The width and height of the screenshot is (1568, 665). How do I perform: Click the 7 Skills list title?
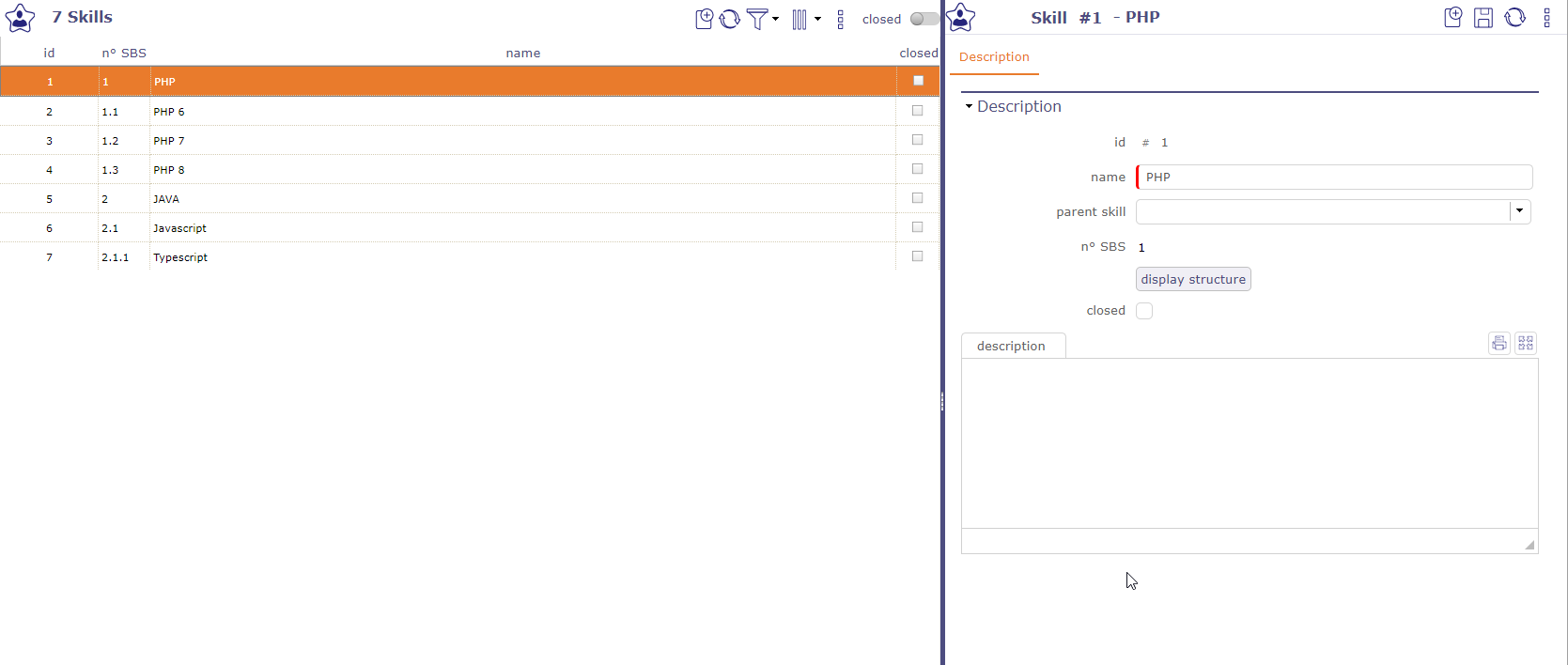(82, 17)
